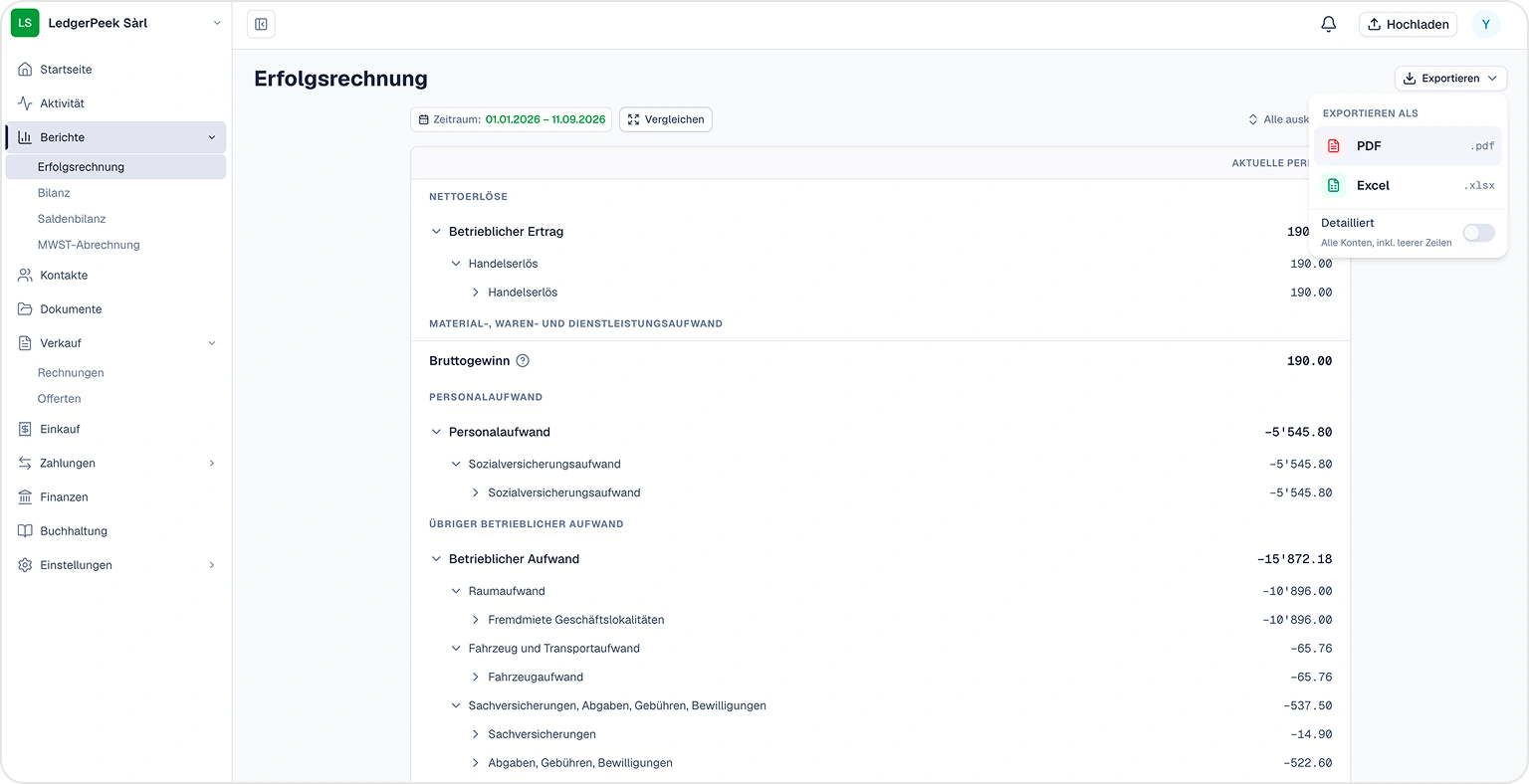This screenshot has width=1529, height=784.
Task: Open Kontakte in the sidebar
Action: coord(115,276)
